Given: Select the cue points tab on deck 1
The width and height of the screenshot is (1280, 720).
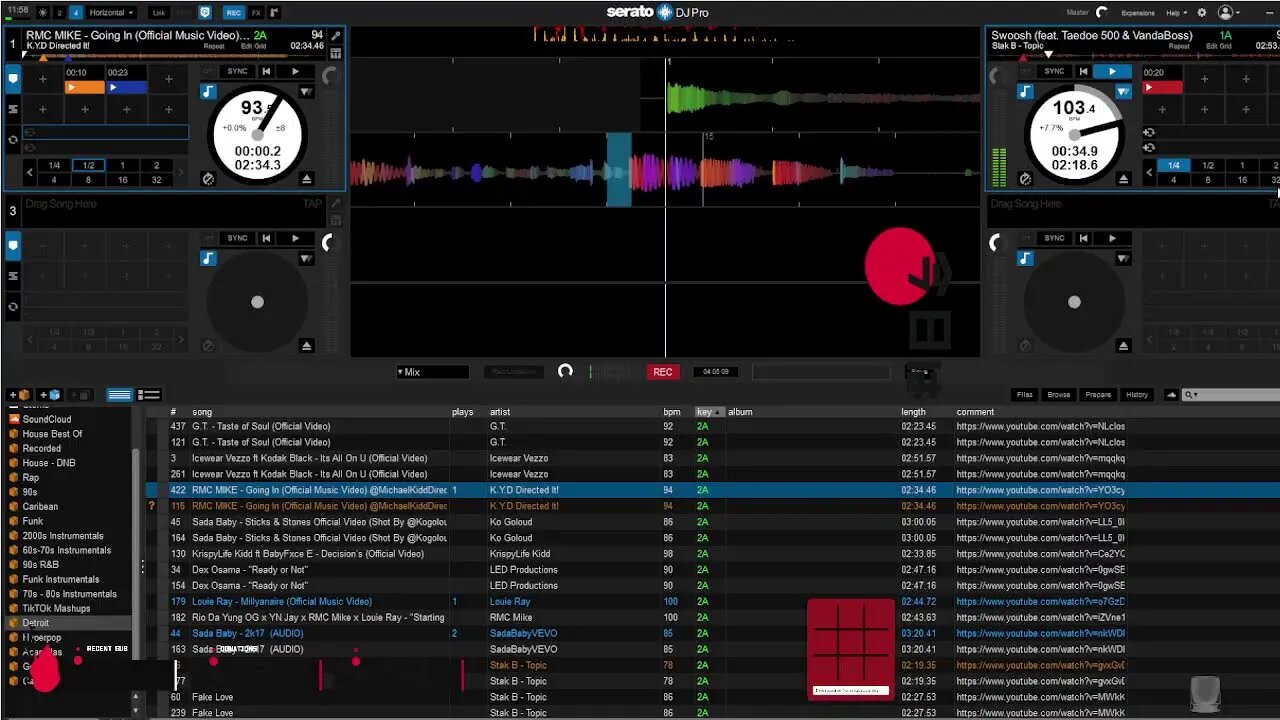Looking at the screenshot, I should (14, 78).
